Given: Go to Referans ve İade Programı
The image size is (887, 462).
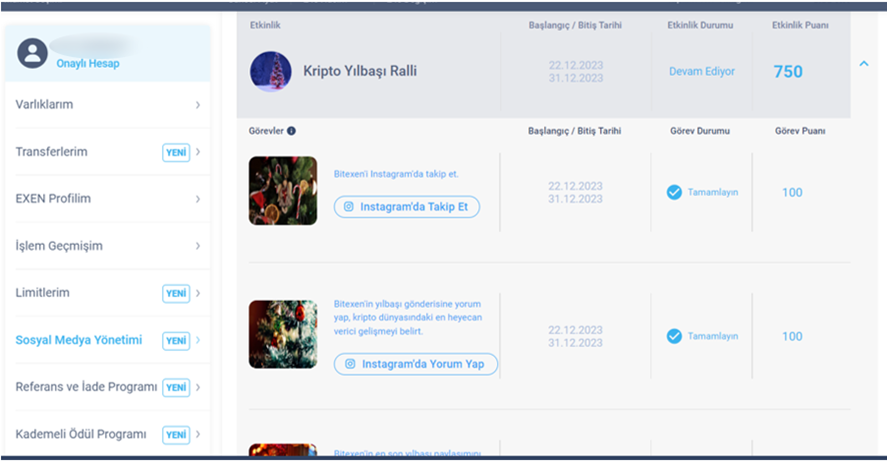Looking at the screenshot, I should click(x=107, y=387).
